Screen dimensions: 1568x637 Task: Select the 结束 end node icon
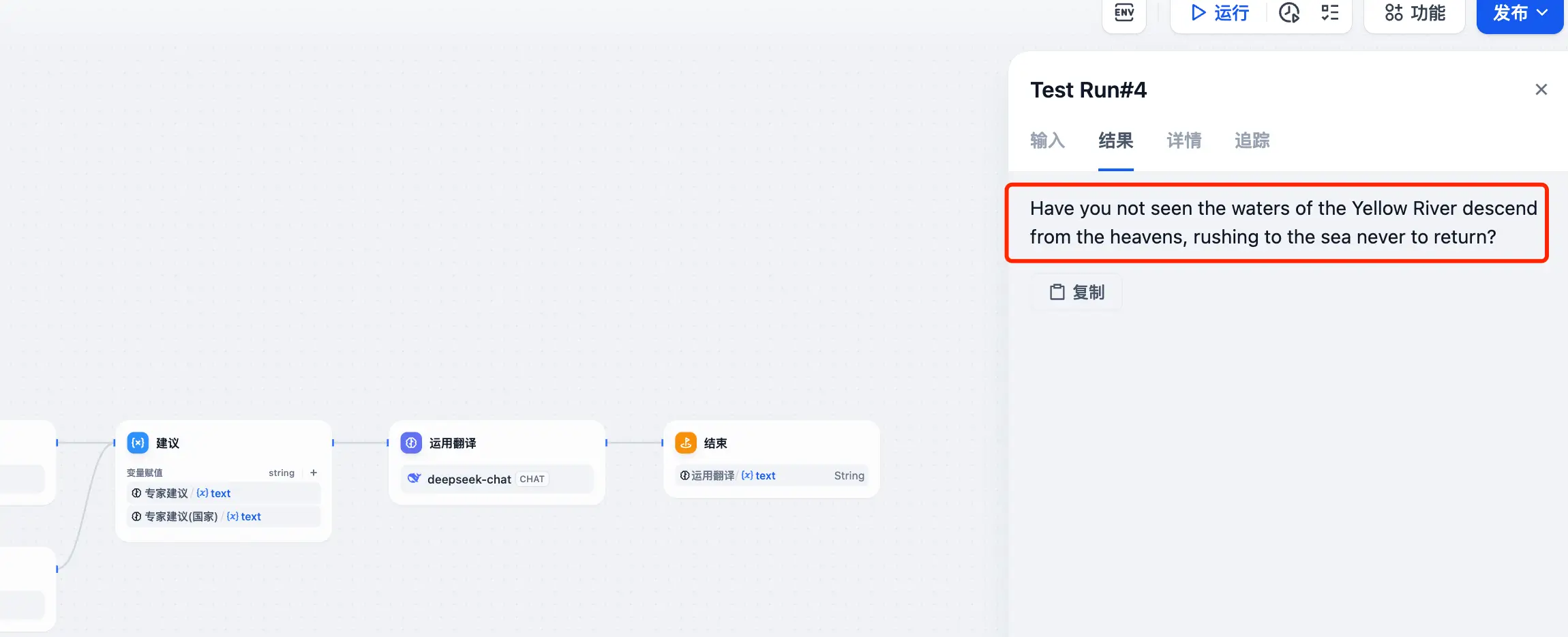[686, 443]
